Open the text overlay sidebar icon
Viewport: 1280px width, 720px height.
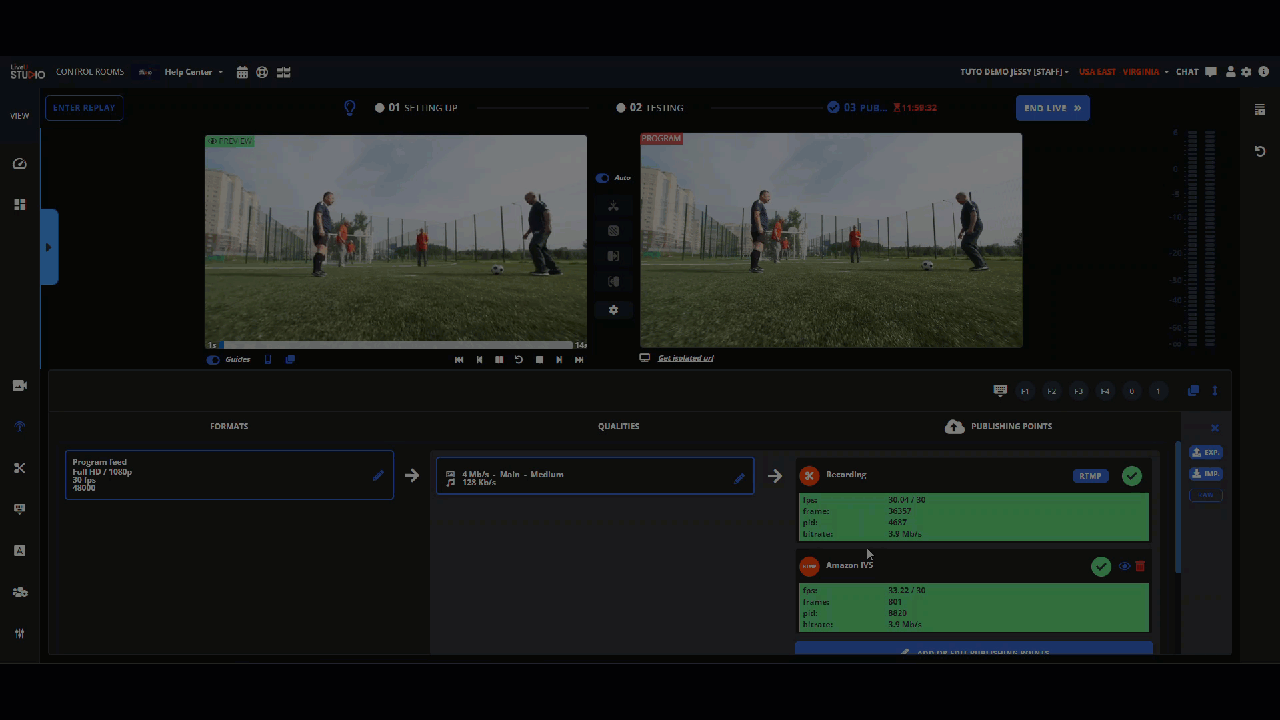[19, 550]
